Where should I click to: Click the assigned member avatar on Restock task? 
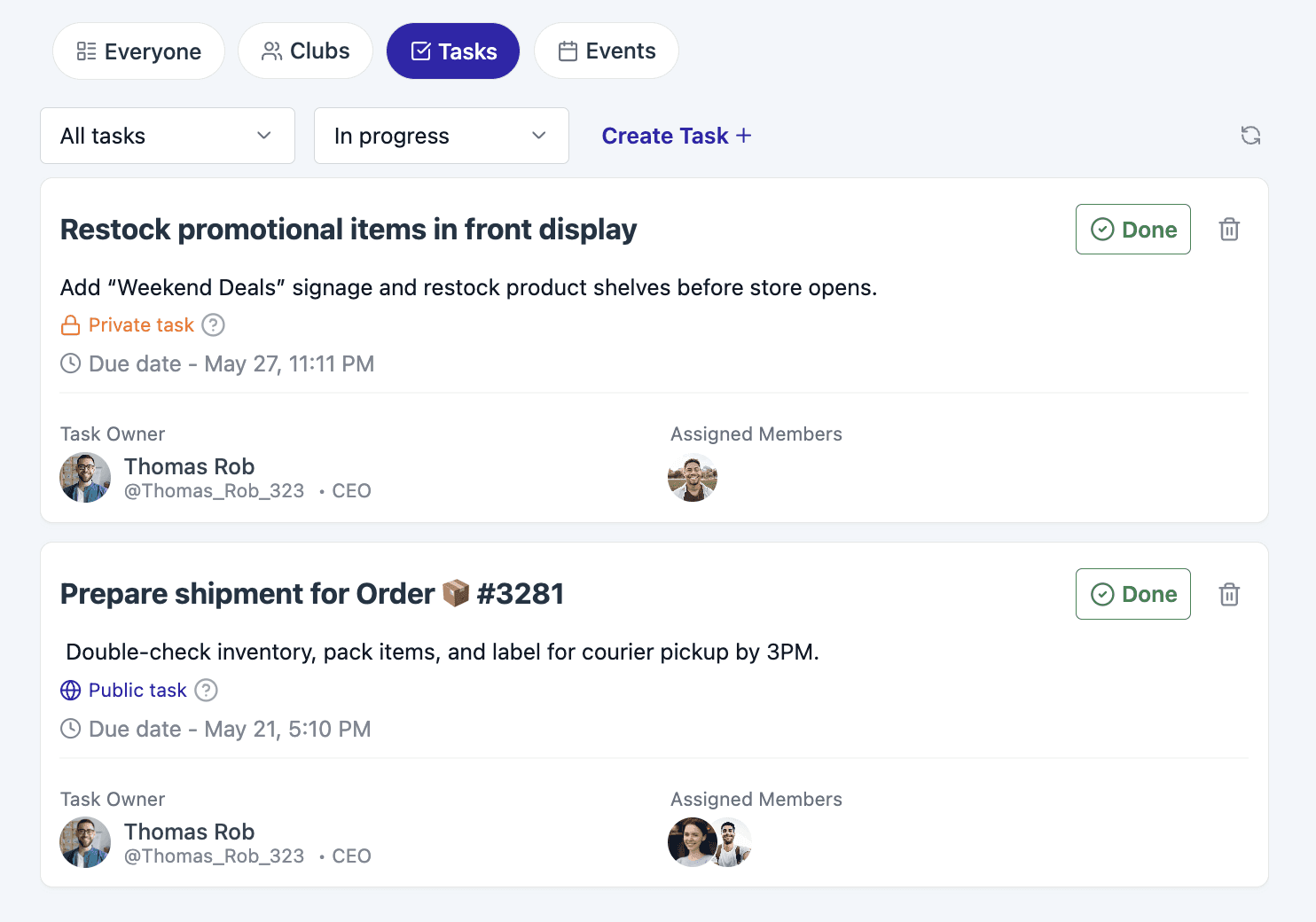pos(693,478)
